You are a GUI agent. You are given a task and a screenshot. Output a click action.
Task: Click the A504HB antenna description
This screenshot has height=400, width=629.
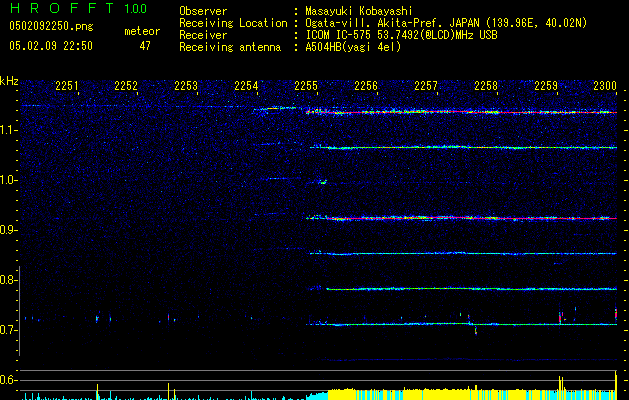(352, 47)
